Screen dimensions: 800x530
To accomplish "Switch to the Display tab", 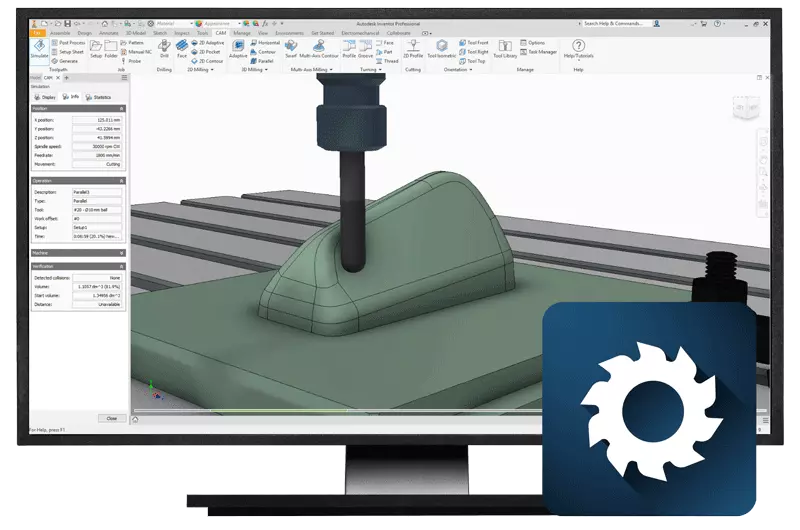I will point(45,97).
